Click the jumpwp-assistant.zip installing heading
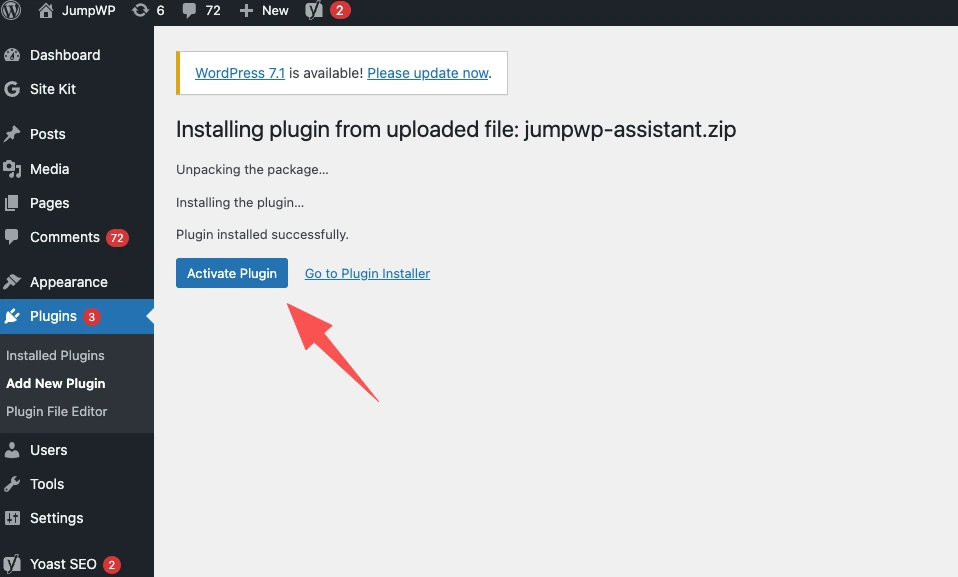 pyautogui.click(x=456, y=130)
